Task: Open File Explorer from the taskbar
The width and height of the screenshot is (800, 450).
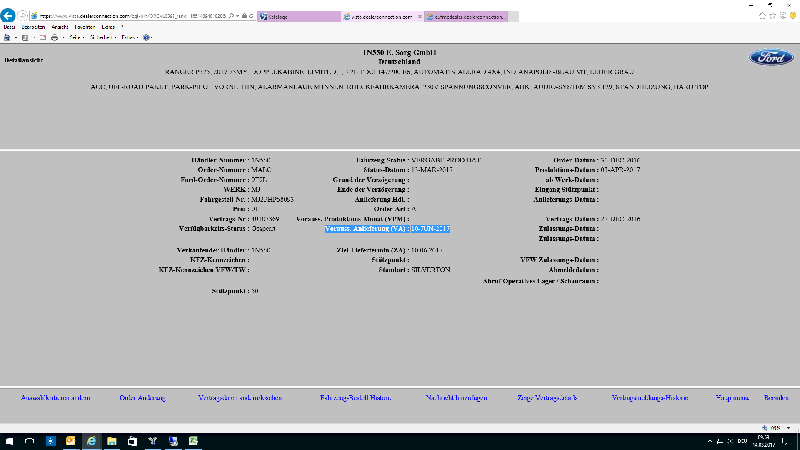Action: tap(112, 441)
